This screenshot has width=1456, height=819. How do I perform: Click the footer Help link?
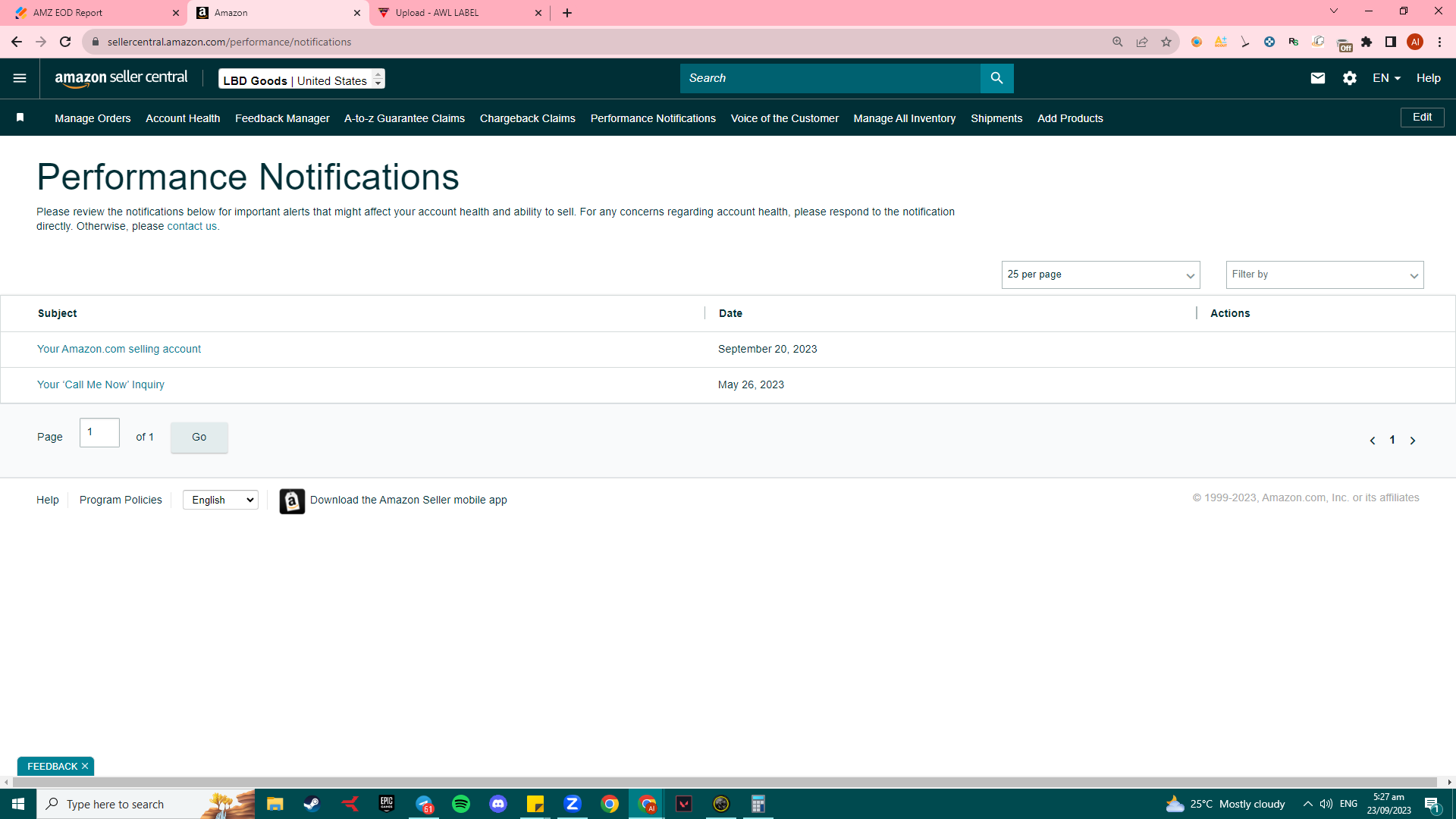pos(48,500)
